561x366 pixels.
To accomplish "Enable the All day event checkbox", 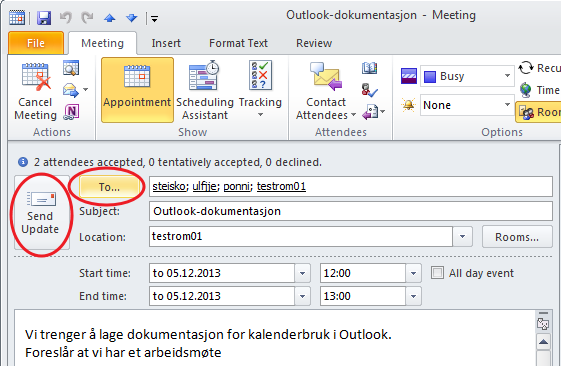I will pos(437,273).
